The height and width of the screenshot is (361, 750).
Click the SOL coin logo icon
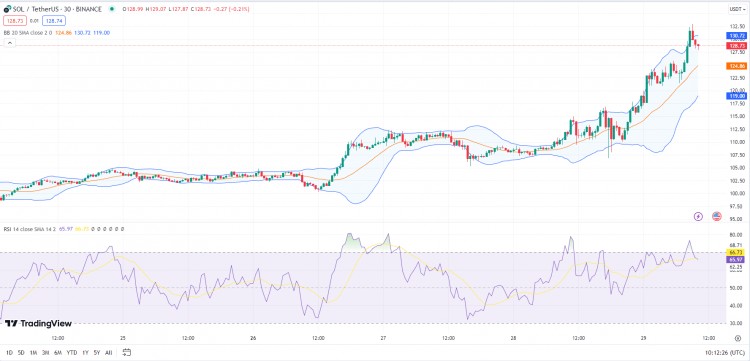[7, 9]
